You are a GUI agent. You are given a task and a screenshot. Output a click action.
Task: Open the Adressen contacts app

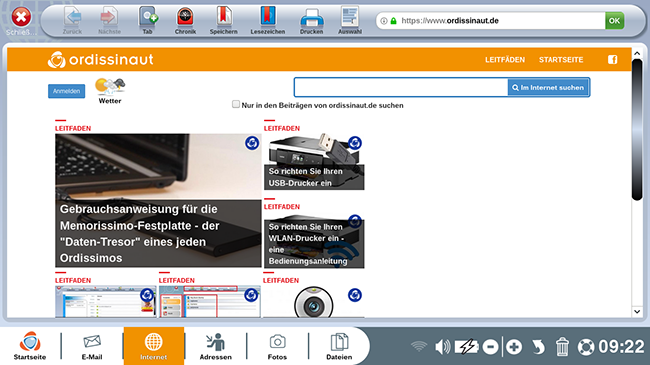(216, 346)
